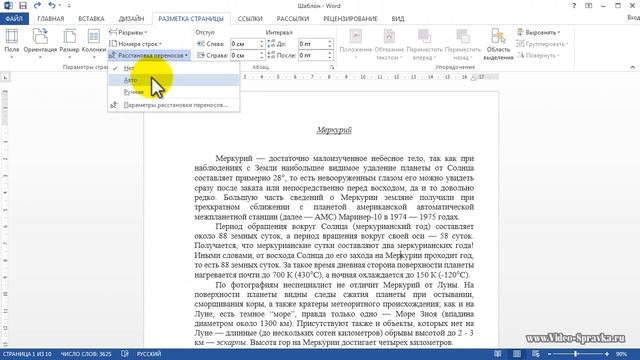Viewport: 640px width, 360px height.
Task: Open the Выровнять align dropdown
Action: (x=538, y=32)
